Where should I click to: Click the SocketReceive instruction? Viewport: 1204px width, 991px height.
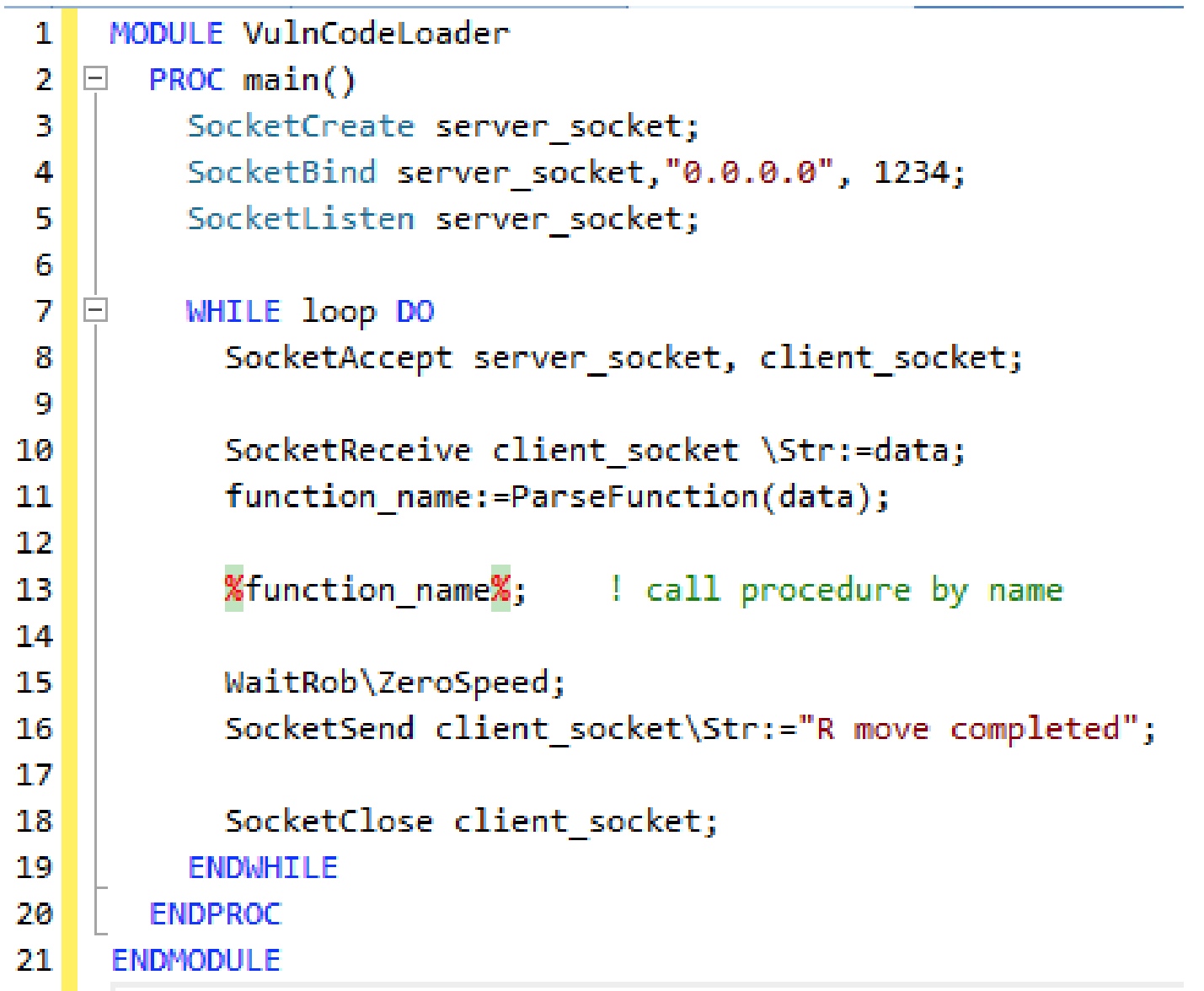[347, 450]
